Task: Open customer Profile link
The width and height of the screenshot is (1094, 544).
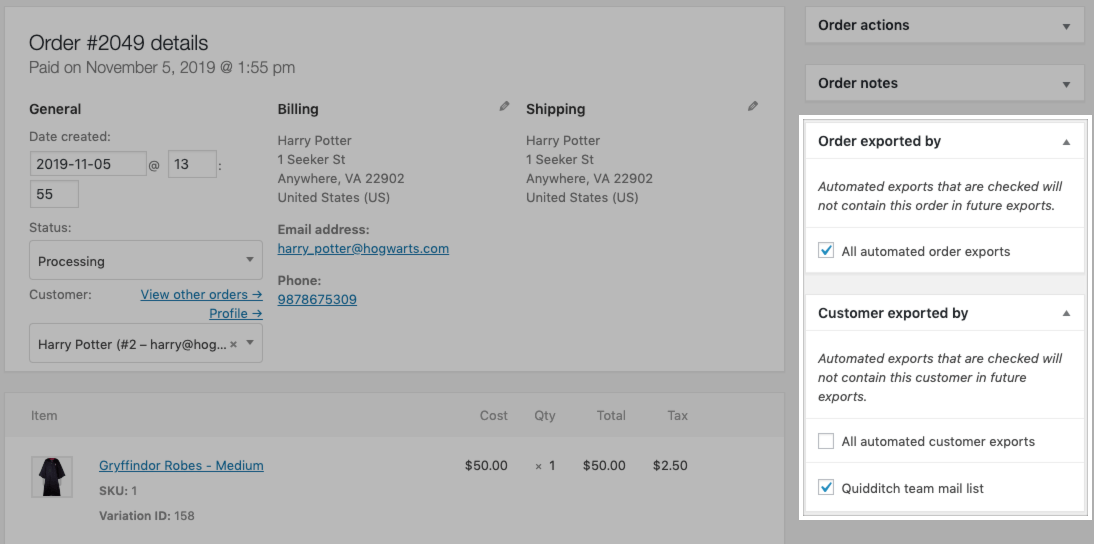Action: tap(236, 313)
